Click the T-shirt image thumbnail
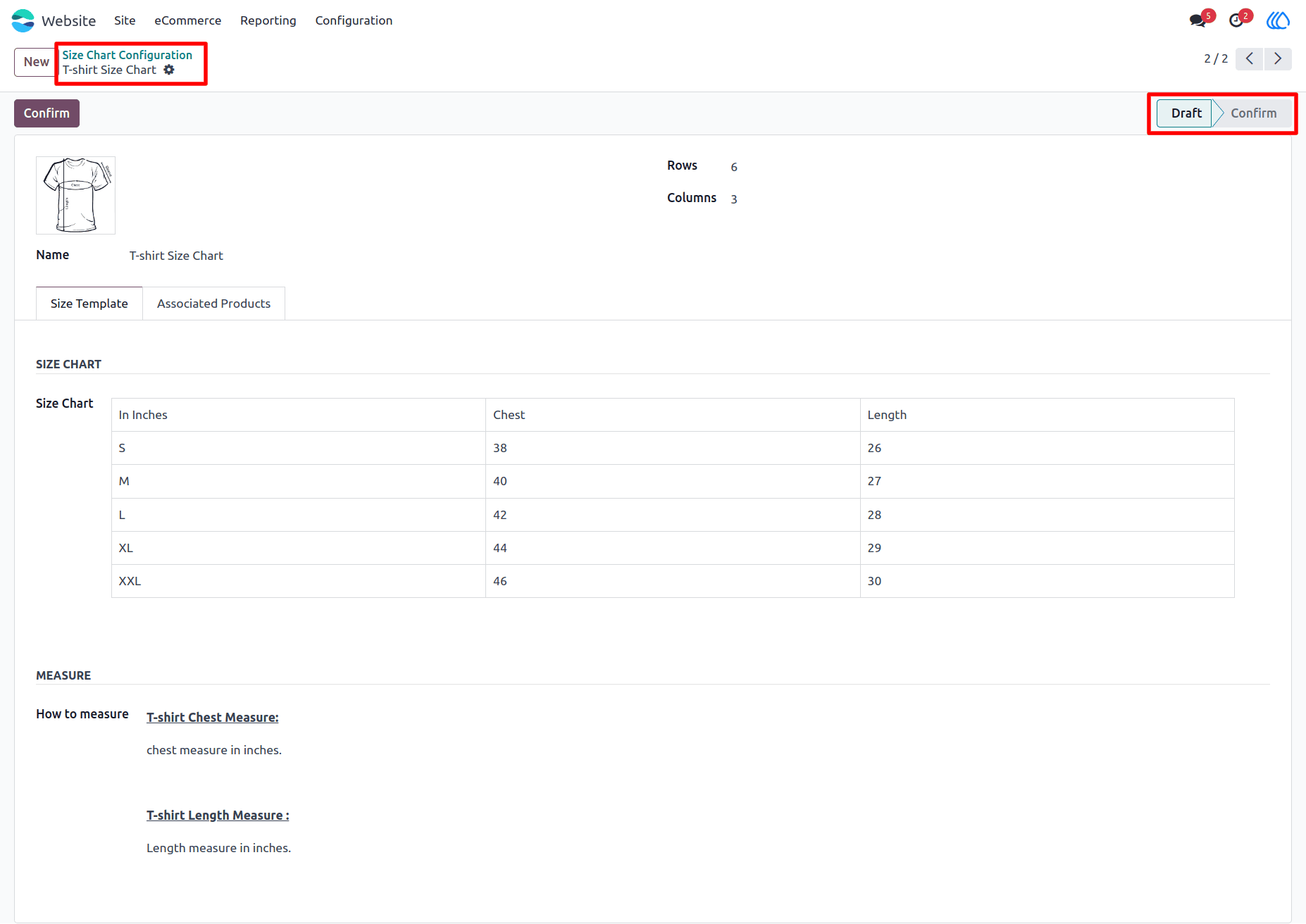The width and height of the screenshot is (1306, 924). point(75,195)
